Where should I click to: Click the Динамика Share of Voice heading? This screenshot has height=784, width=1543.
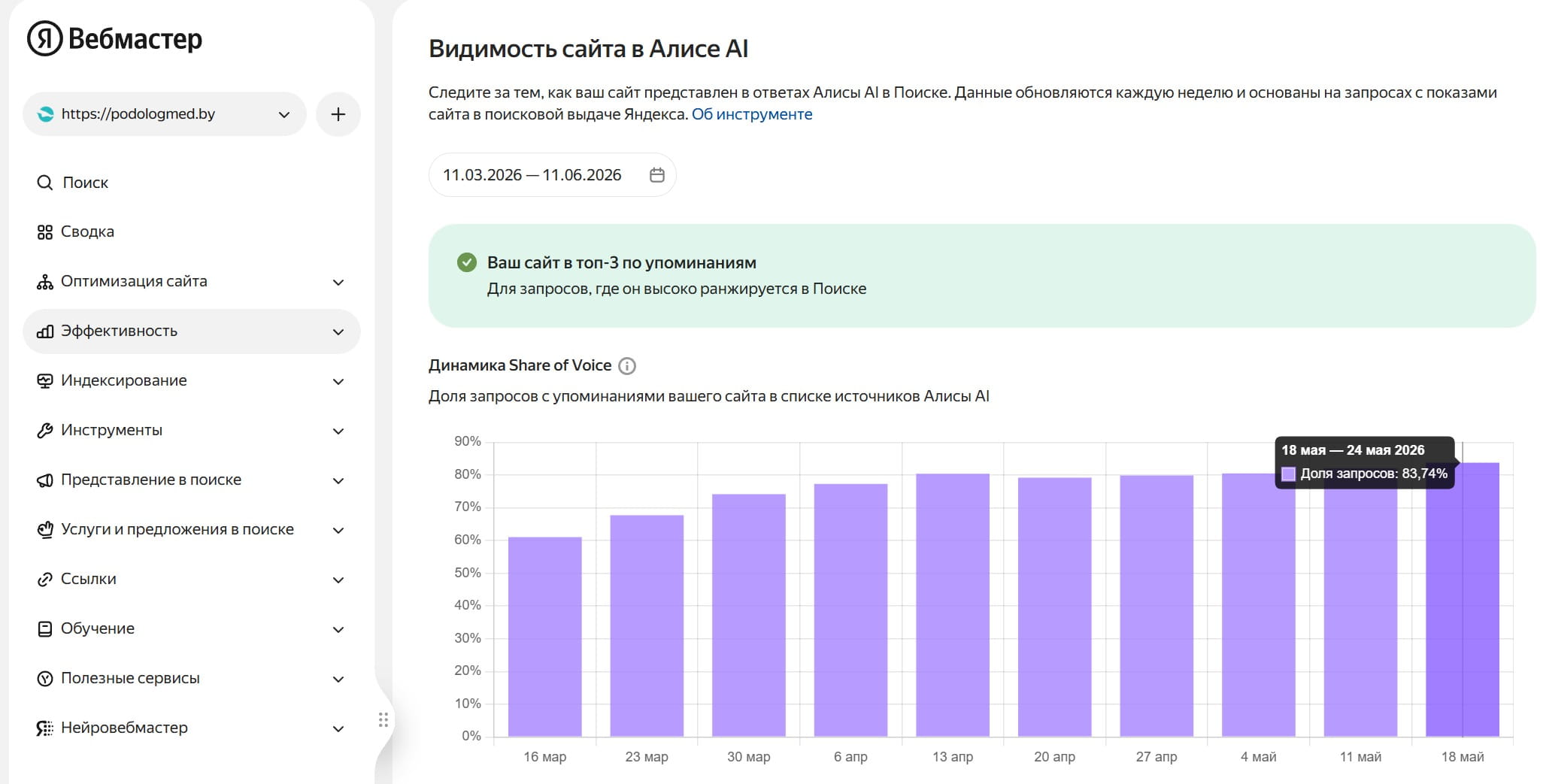[x=520, y=365]
